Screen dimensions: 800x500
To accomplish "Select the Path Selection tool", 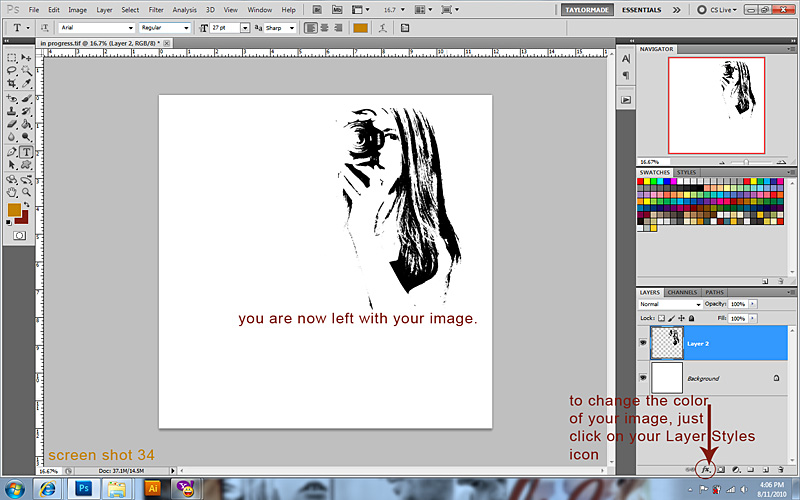I will [12, 165].
